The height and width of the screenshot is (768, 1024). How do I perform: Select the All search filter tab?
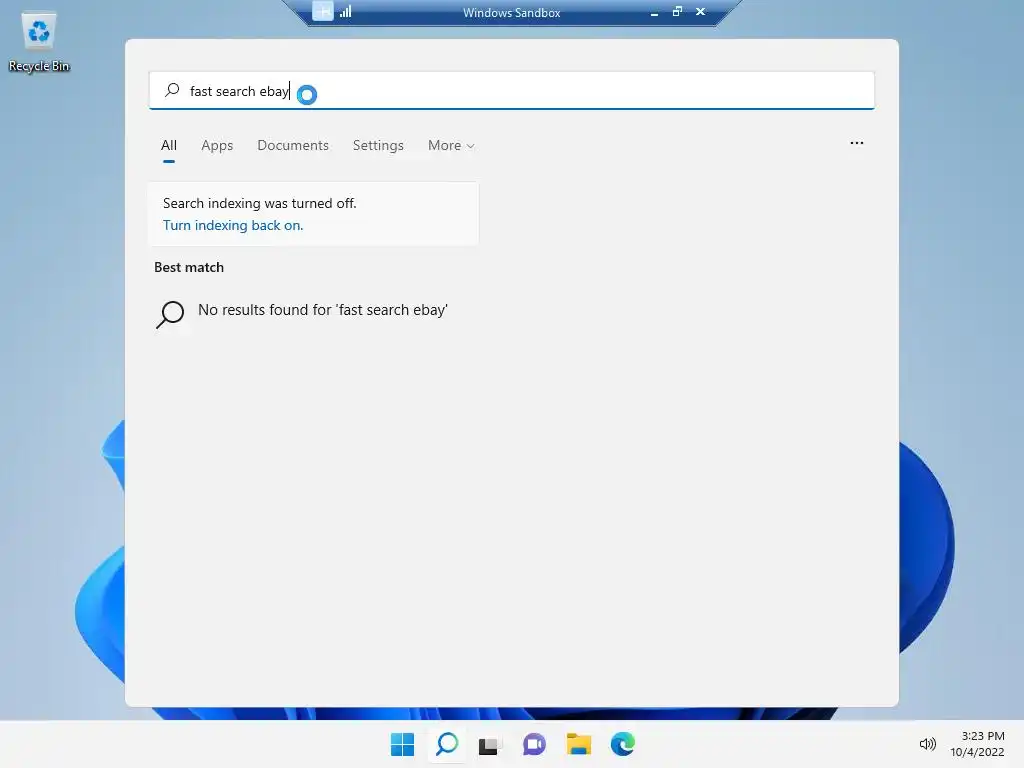click(x=168, y=146)
